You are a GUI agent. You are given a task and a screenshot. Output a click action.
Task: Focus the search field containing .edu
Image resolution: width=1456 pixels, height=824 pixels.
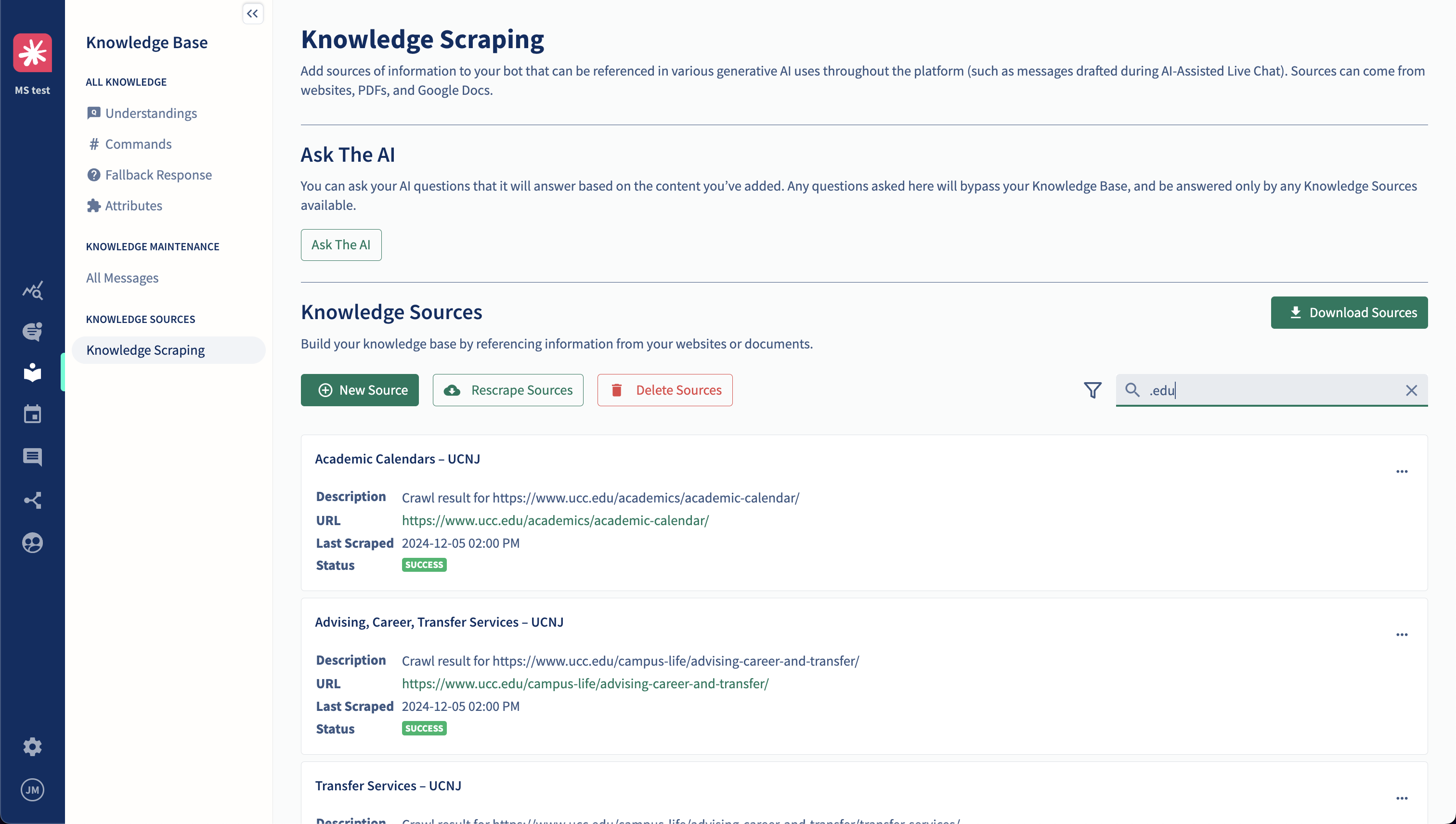(x=1272, y=390)
